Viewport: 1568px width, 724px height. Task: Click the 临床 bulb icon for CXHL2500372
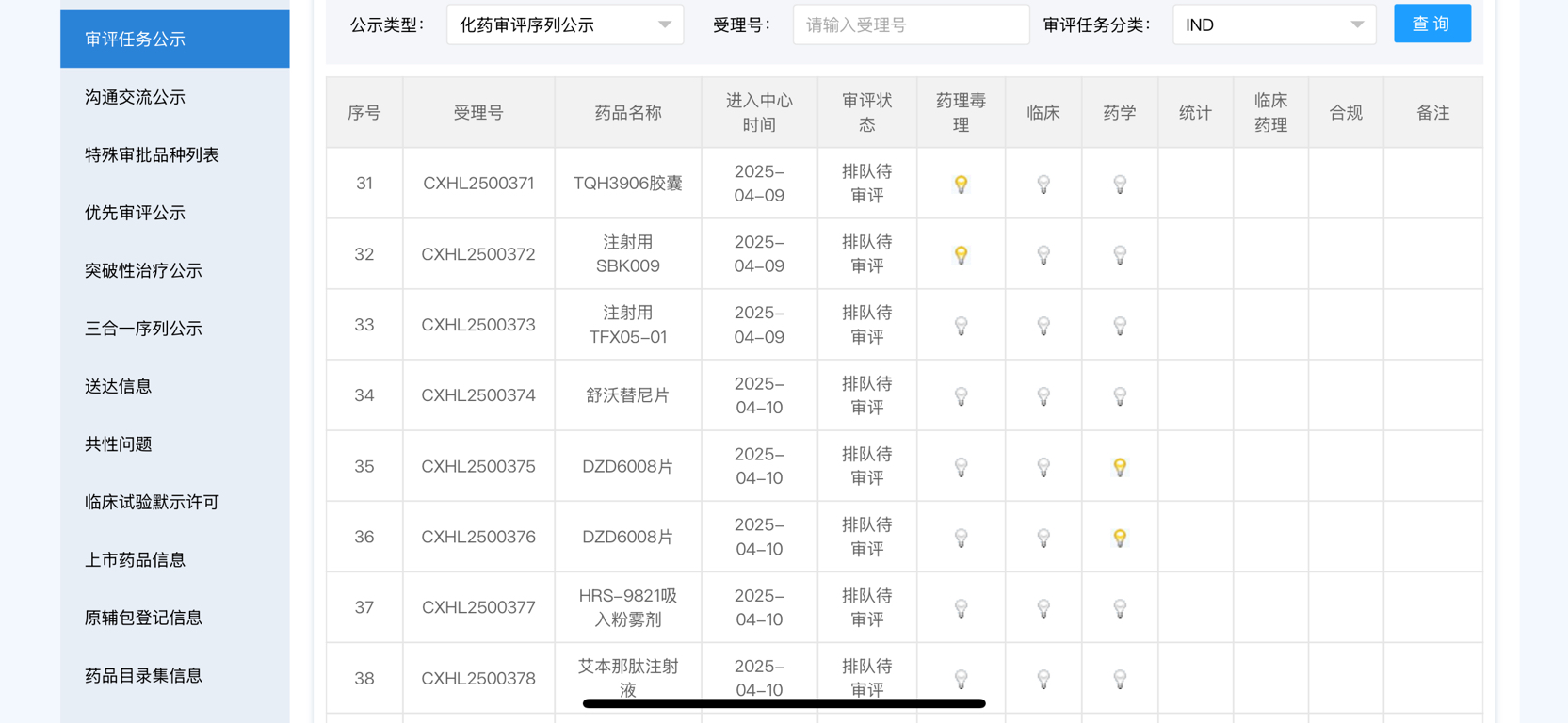(1043, 254)
